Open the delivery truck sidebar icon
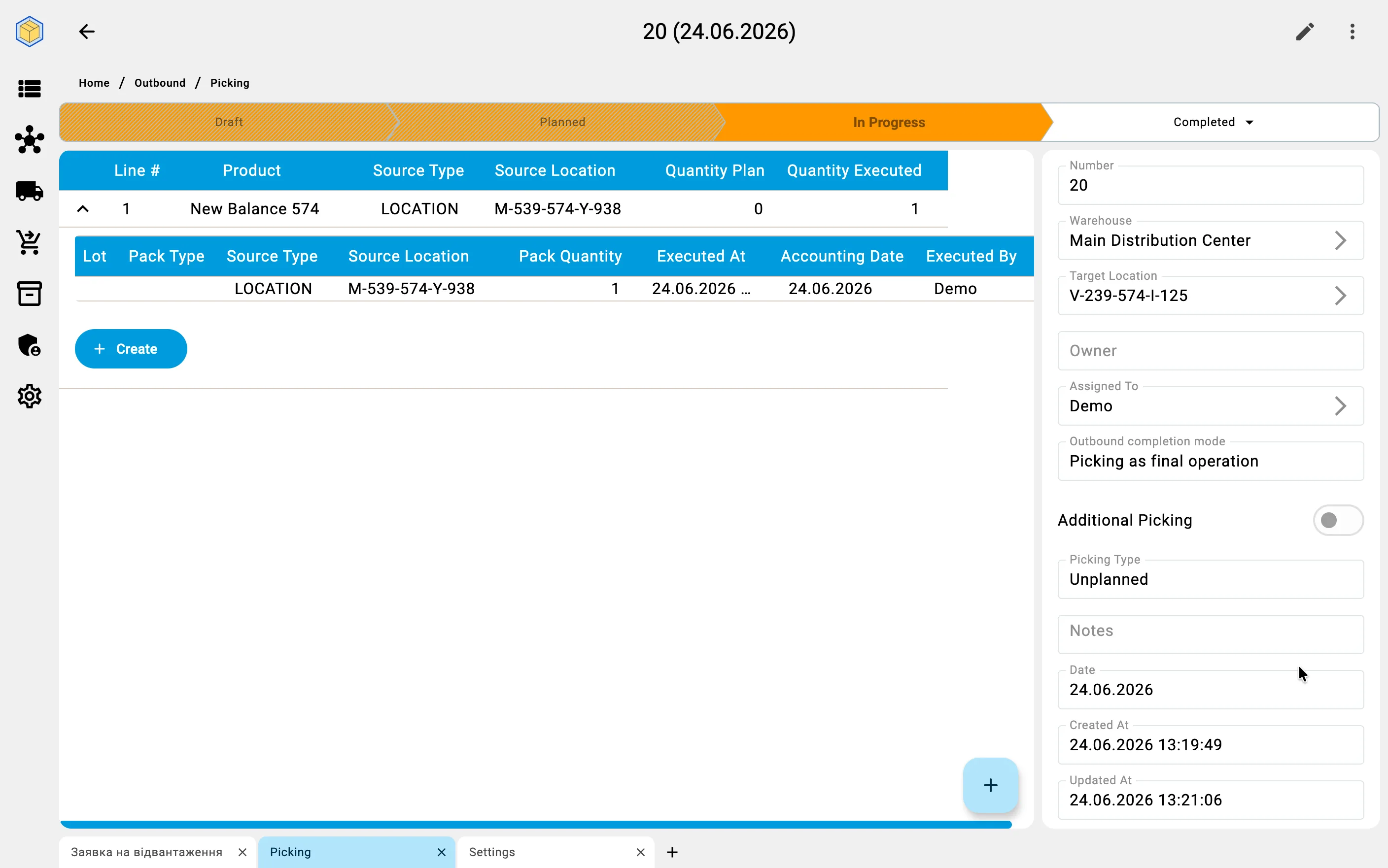 [29, 191]
